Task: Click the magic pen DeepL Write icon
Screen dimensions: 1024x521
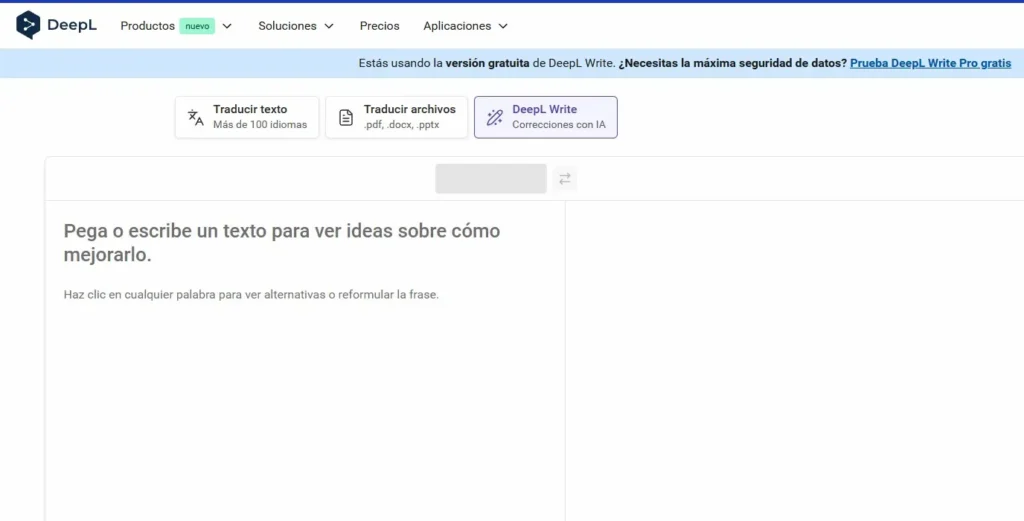Action: tap(495, 118)
